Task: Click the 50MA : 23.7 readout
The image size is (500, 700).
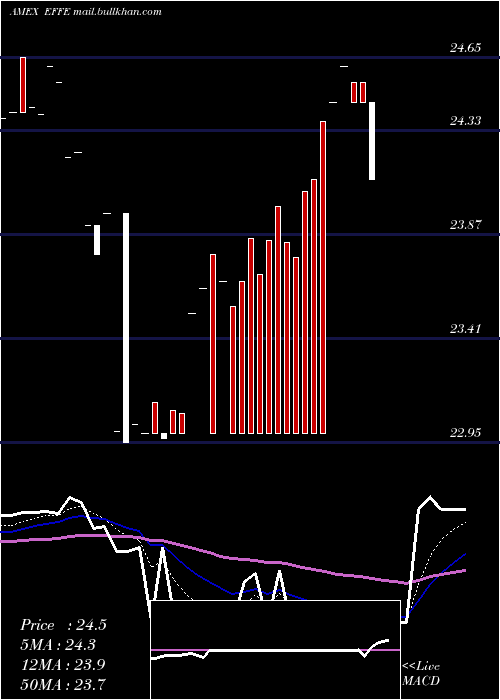Action: (63, 684)
